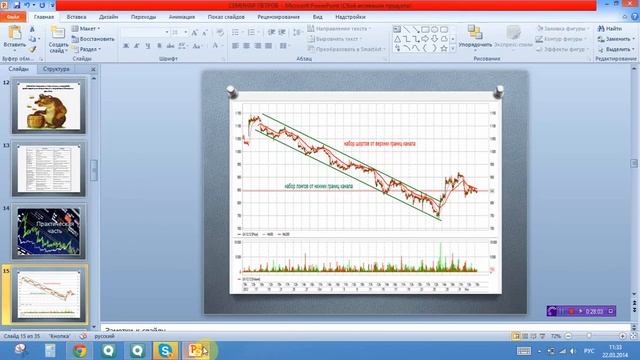This screenshot has height=360, width=640.
Task: Select the triangle shape in gallery
Action: (x=397, y=39)
